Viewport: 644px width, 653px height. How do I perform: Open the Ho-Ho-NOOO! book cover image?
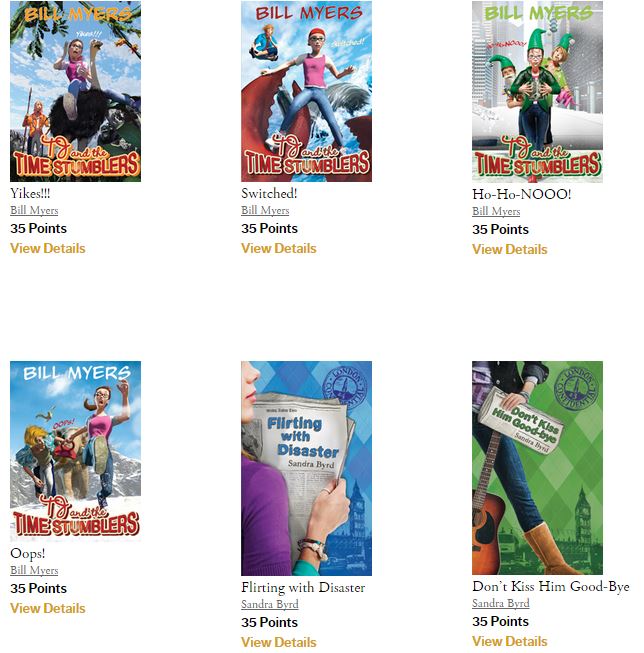(x=537, y=92)
